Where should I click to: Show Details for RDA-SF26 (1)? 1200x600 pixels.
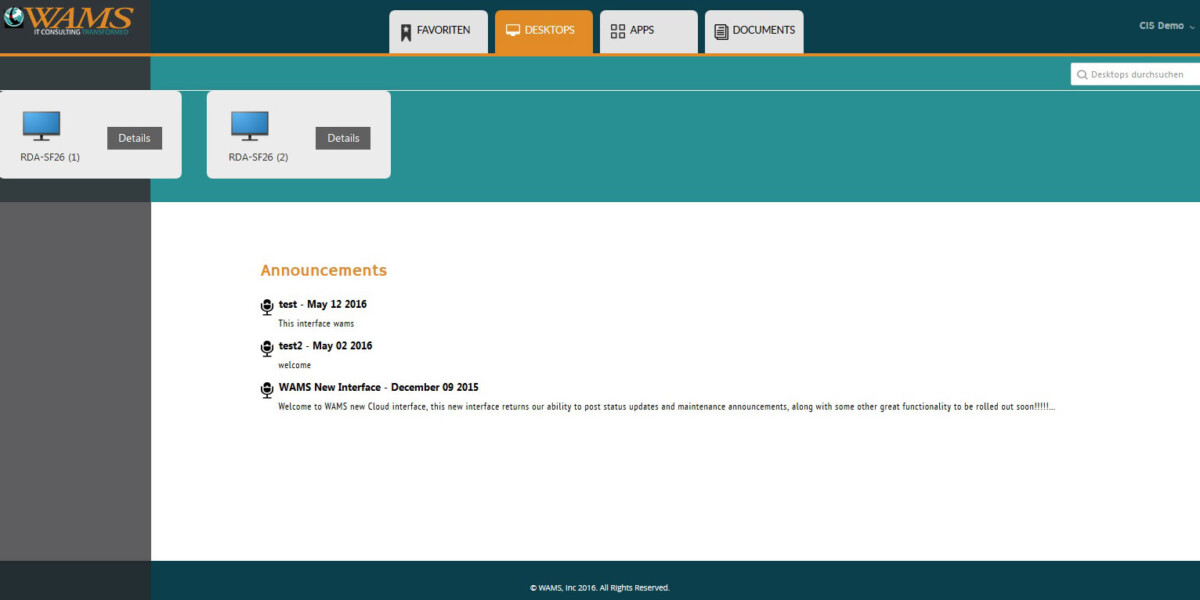pyautogui.click(x=134, y=138)
